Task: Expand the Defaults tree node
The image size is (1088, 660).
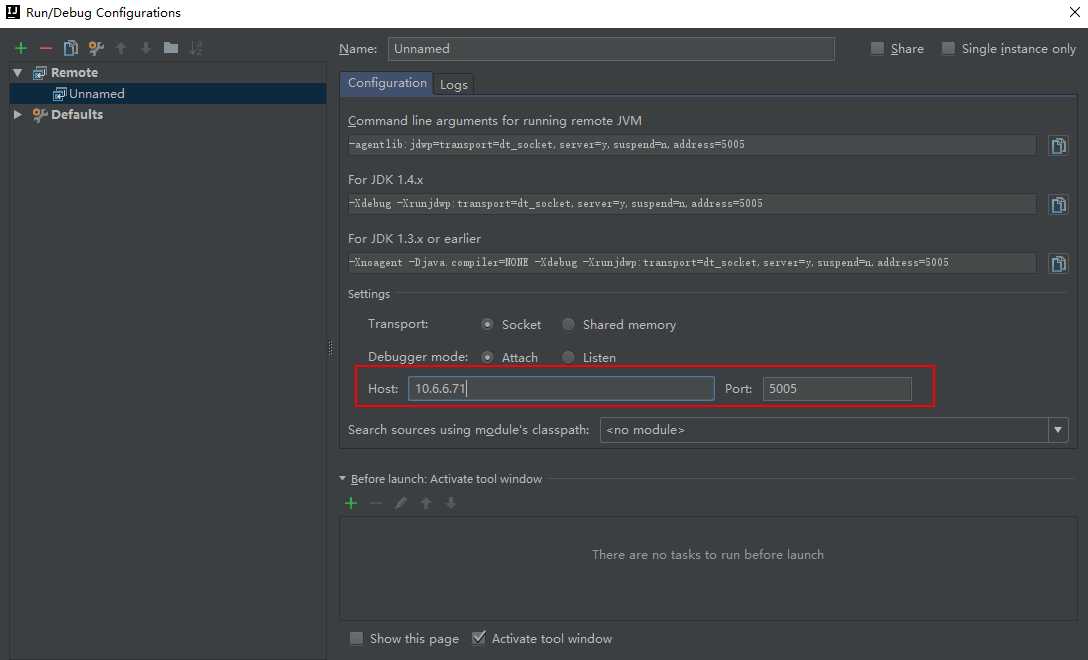Action: 18,115
